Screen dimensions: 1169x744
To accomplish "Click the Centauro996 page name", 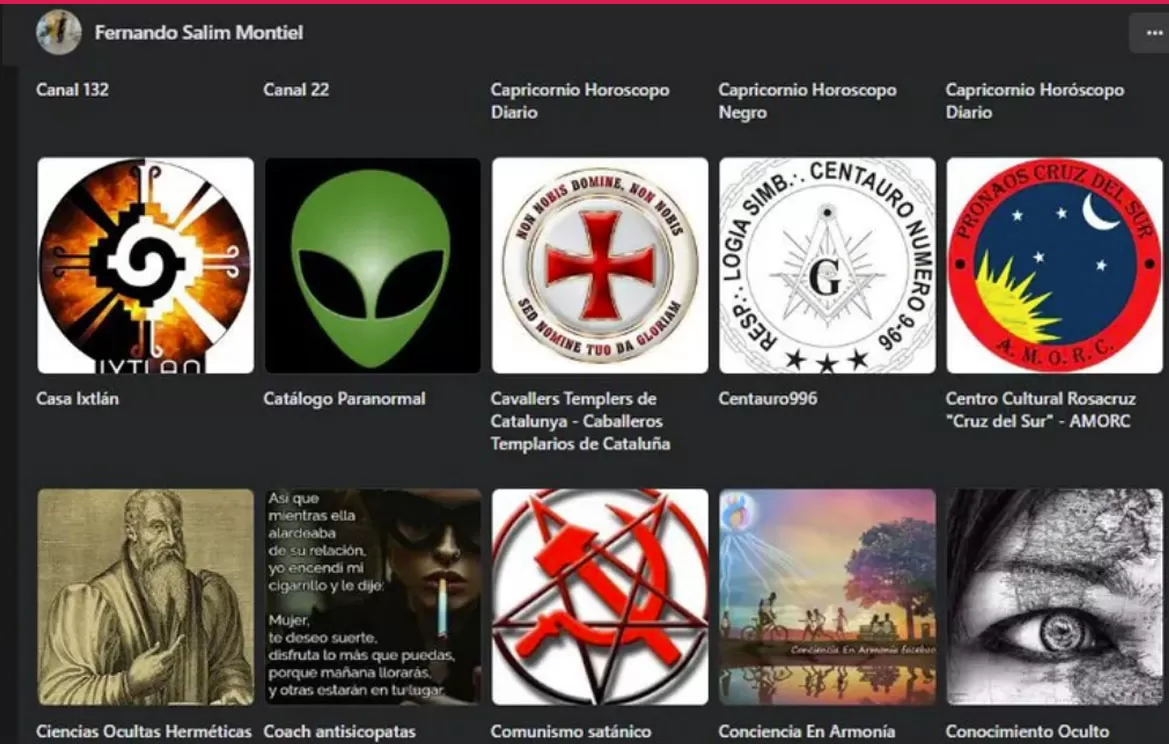I will (767, 399).
